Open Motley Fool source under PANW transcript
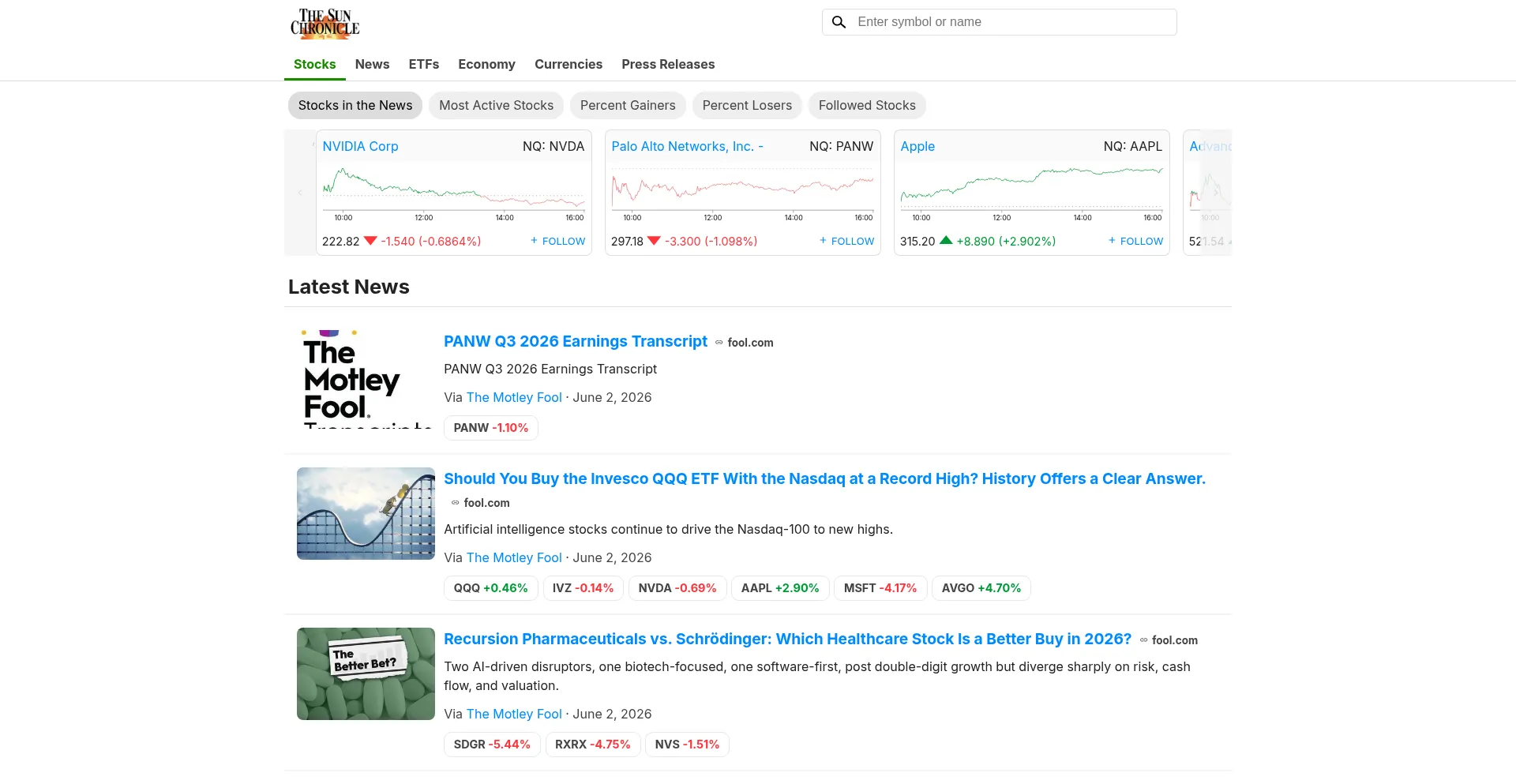The height and width of the screenshot is (784, 1516). point(514,397)
